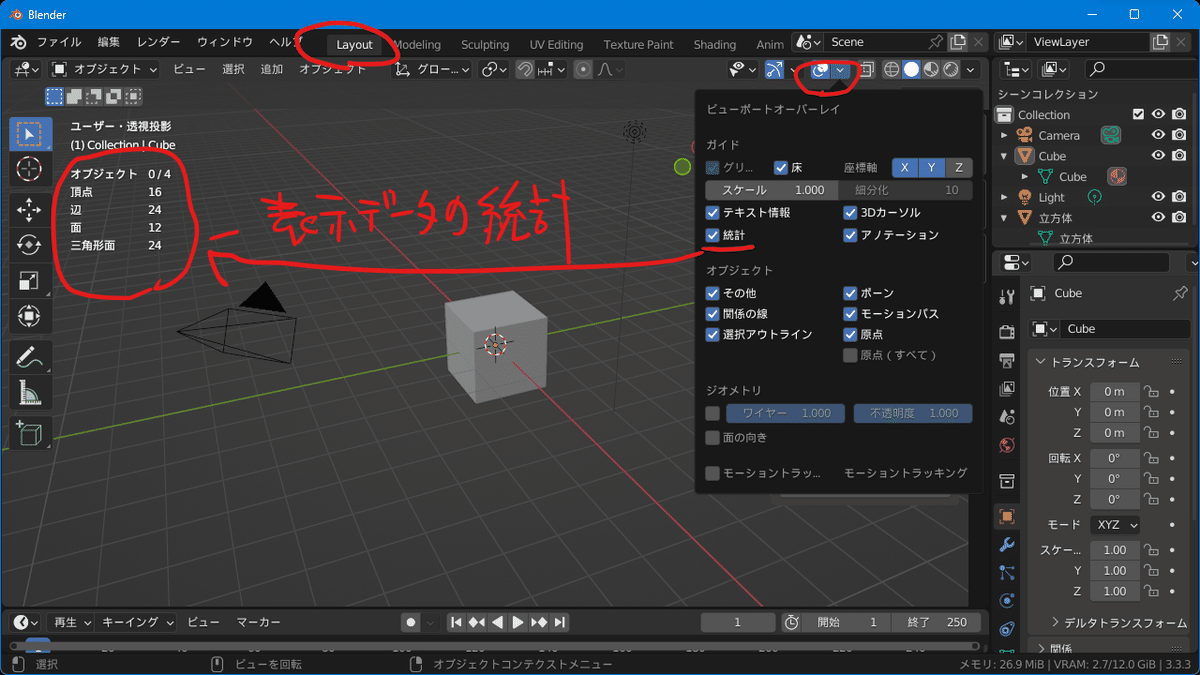Select the Annotate pencil tool

(29, 357)
